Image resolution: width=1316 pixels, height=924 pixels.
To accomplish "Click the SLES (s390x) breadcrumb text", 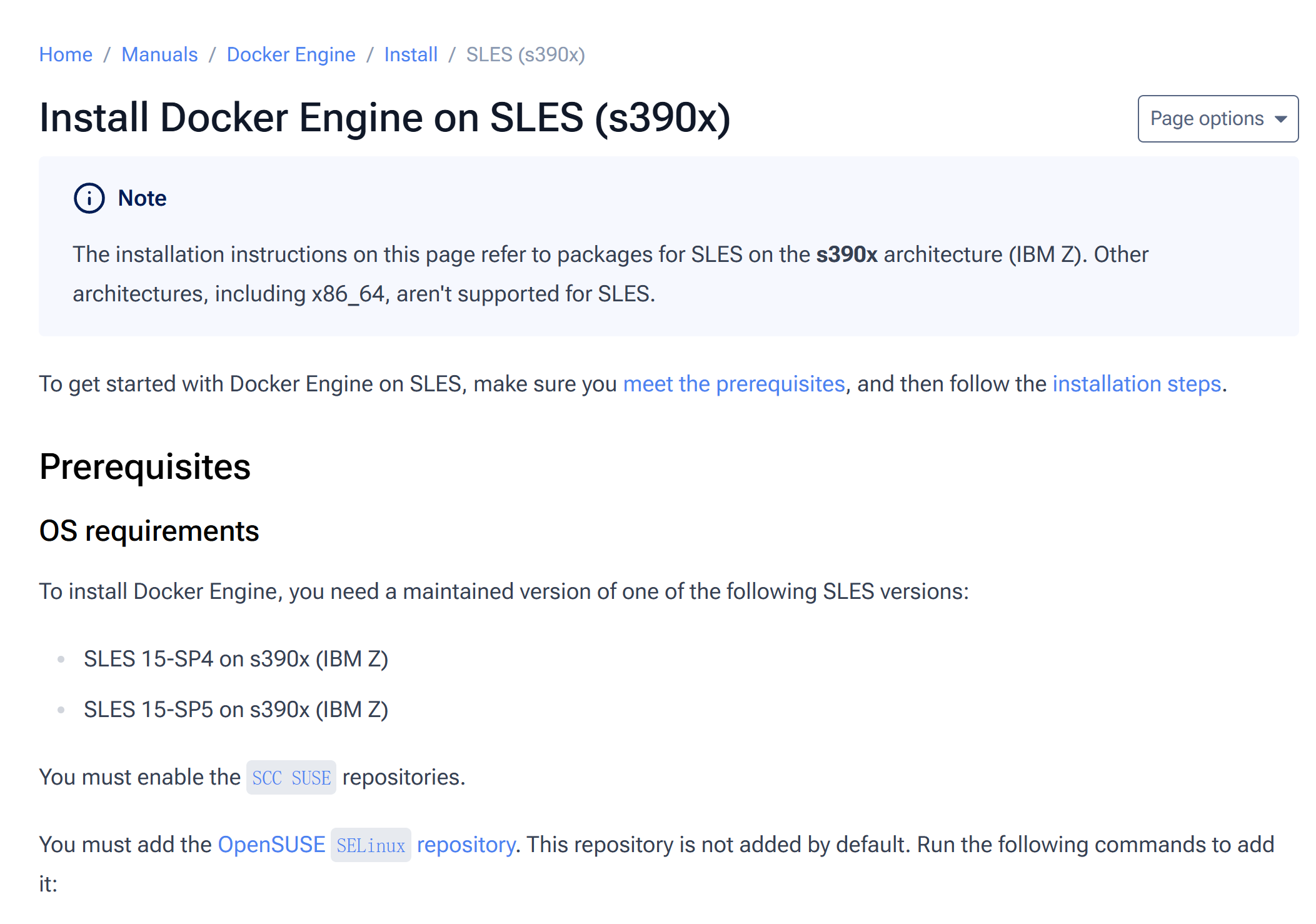I will [x=525, y=54].
